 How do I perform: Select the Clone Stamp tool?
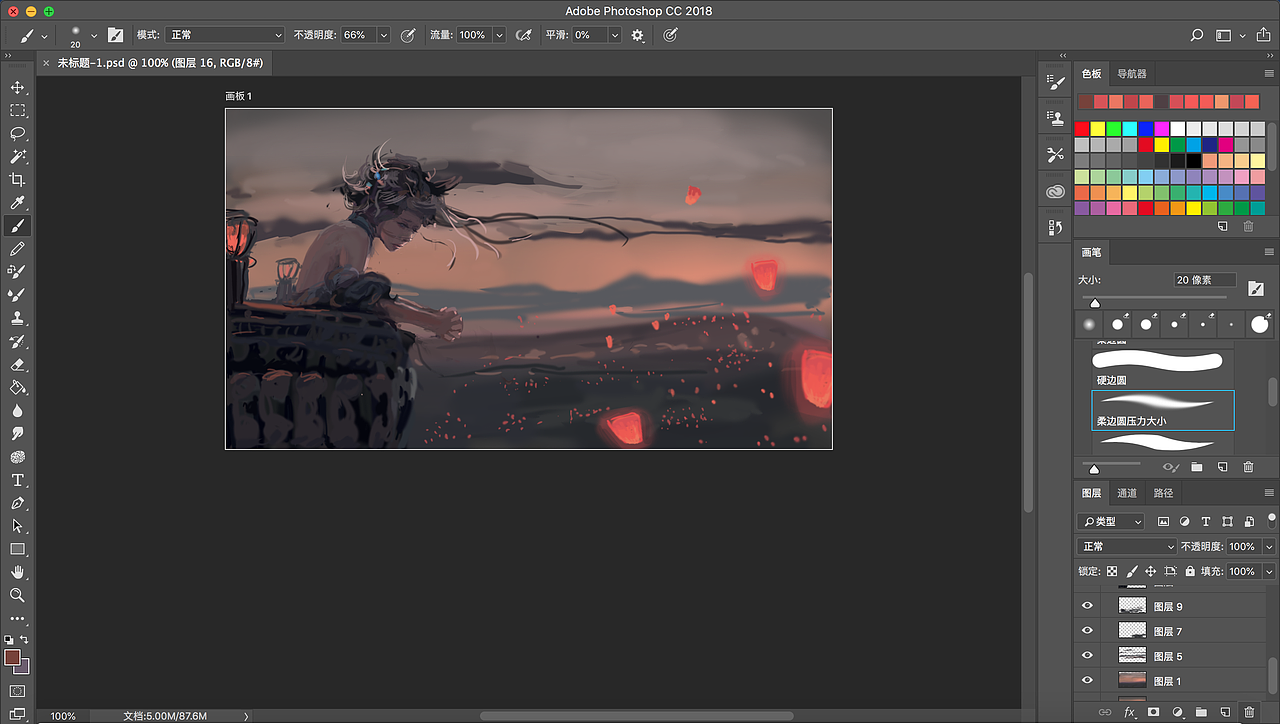tap(17, 318)
